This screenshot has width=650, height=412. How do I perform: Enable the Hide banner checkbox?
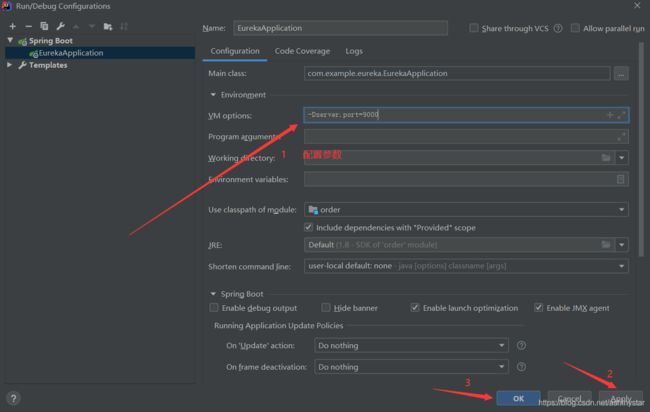pyautogui.click(x=326, y=308)
